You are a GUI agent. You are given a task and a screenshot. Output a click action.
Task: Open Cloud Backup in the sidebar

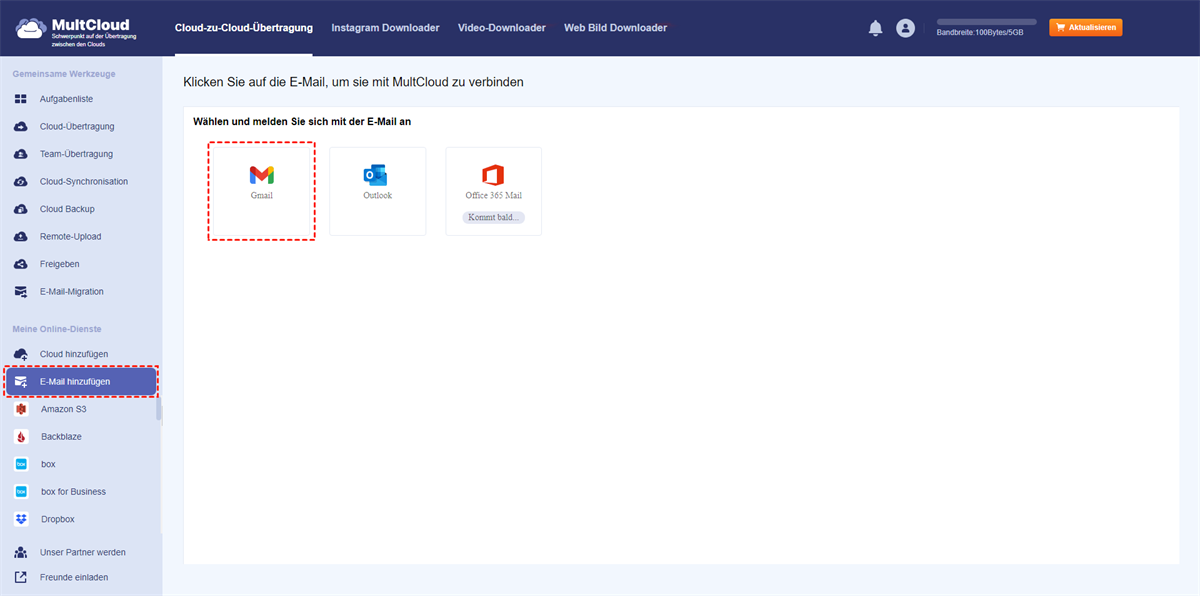(x=67, y=209)
